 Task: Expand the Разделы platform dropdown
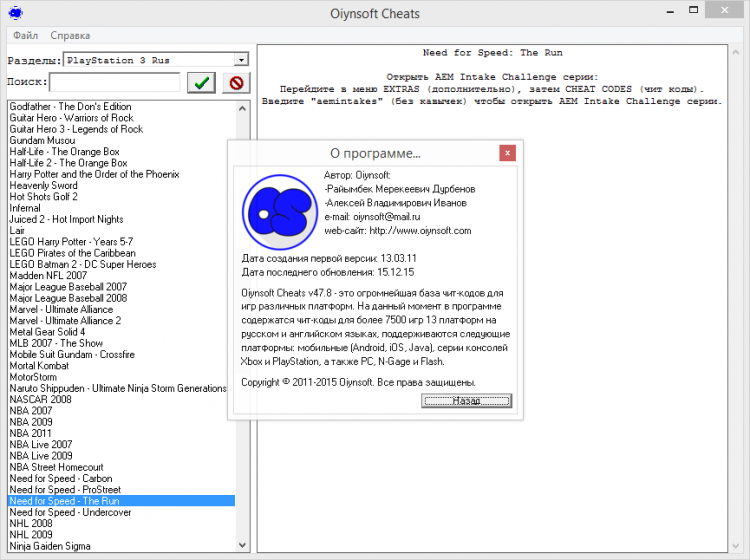[x=242, y=60]
